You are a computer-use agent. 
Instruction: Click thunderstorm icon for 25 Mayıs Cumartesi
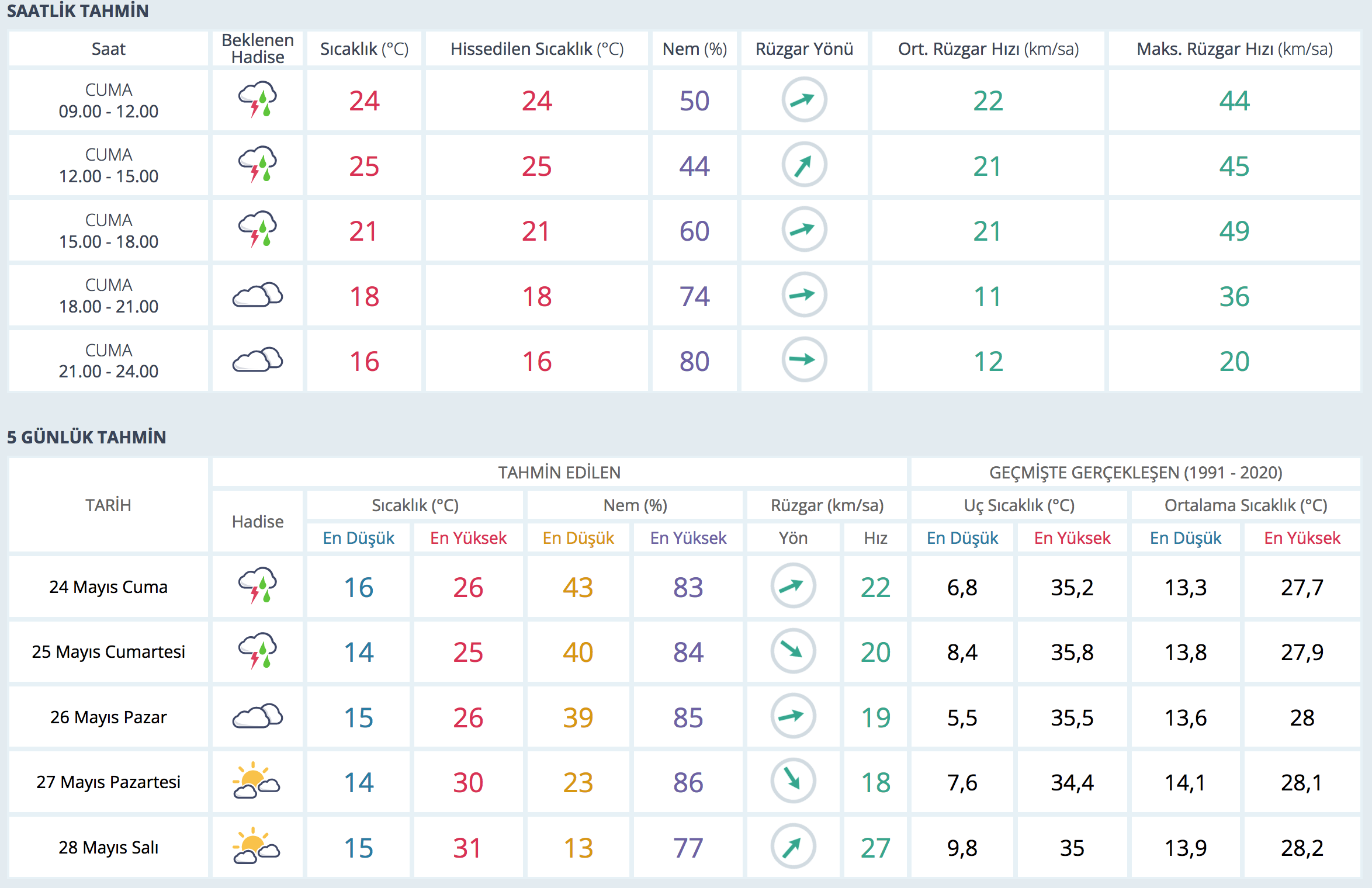pyautogui.click(x=258, y=651)
